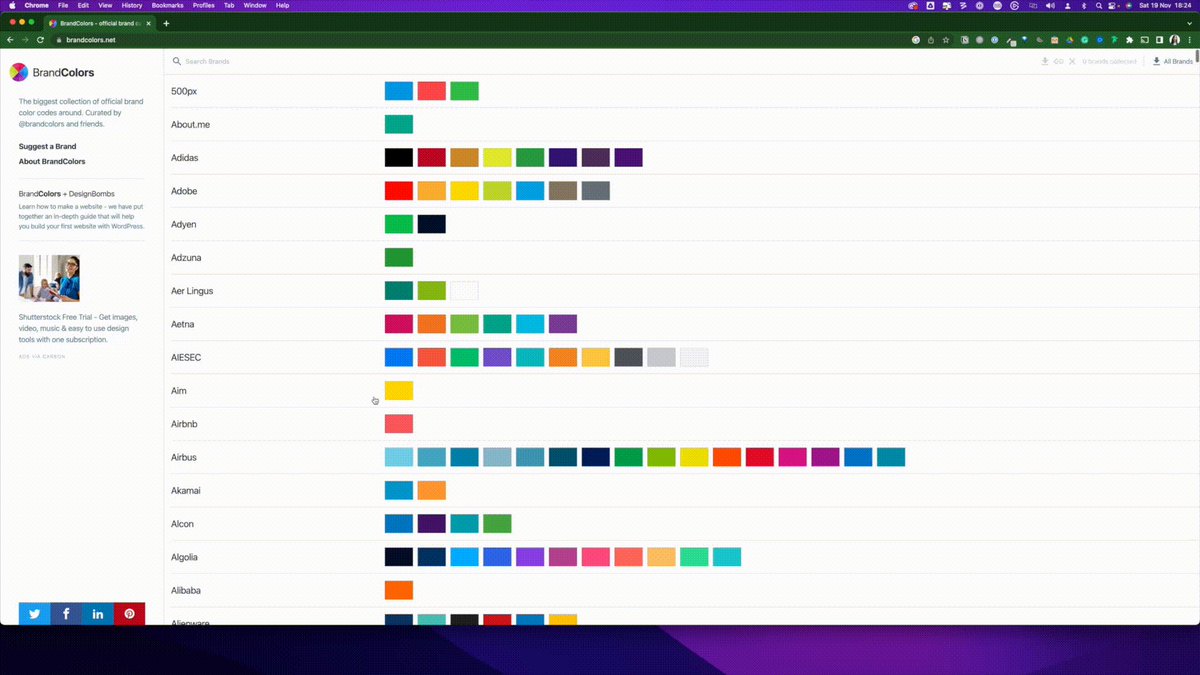Click the share link icon for collected brands

click(1058, 61)
